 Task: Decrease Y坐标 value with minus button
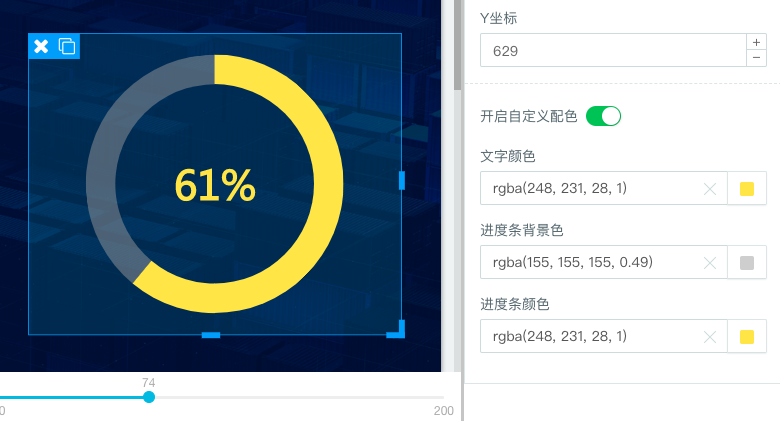pos(756,58)
